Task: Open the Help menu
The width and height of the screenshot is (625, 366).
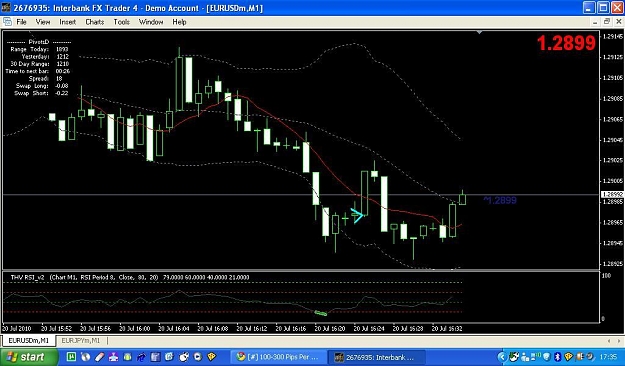Action: (179, 22)
